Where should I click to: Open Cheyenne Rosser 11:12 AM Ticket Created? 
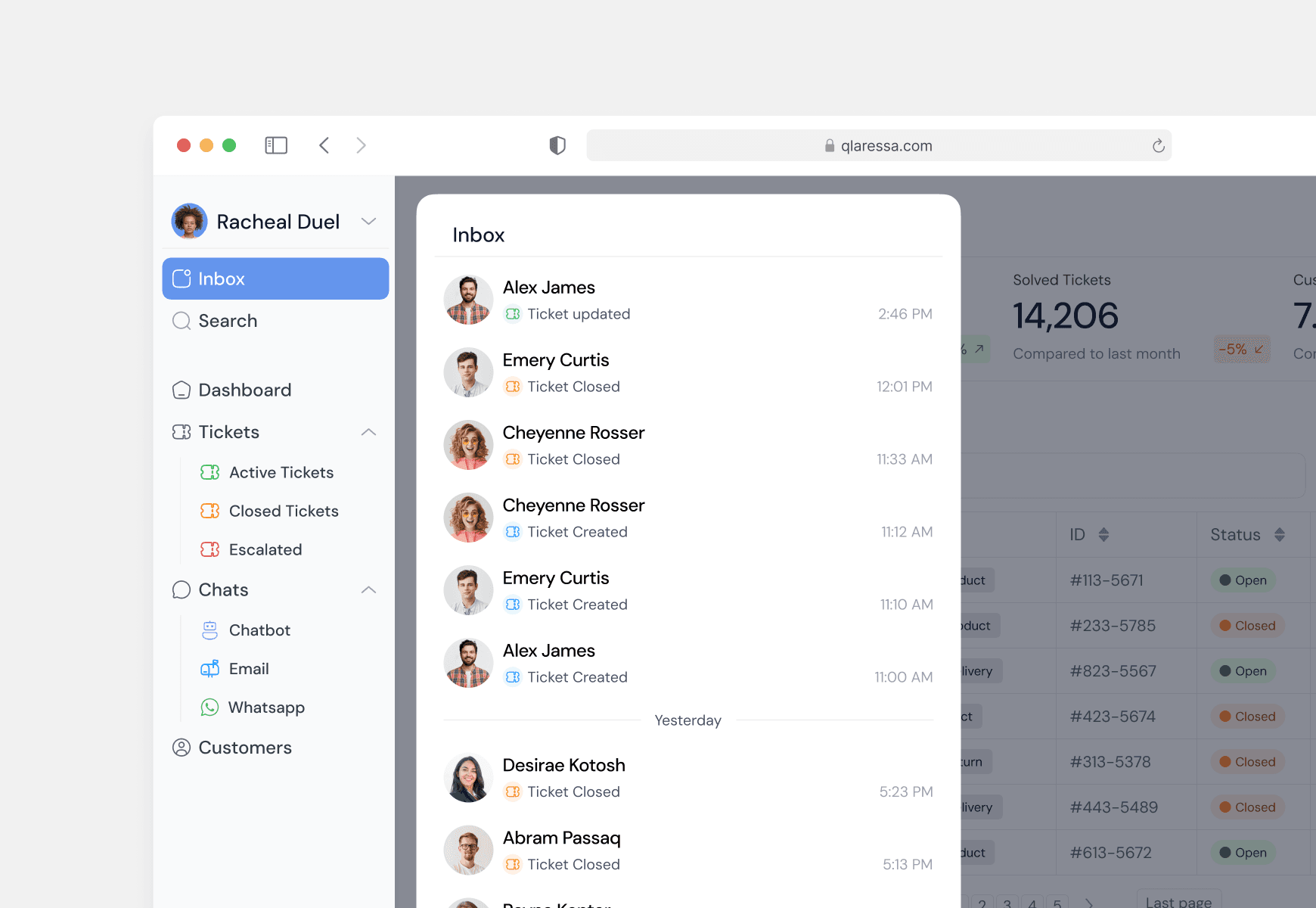pyautogui.click(x=687, y=518)
